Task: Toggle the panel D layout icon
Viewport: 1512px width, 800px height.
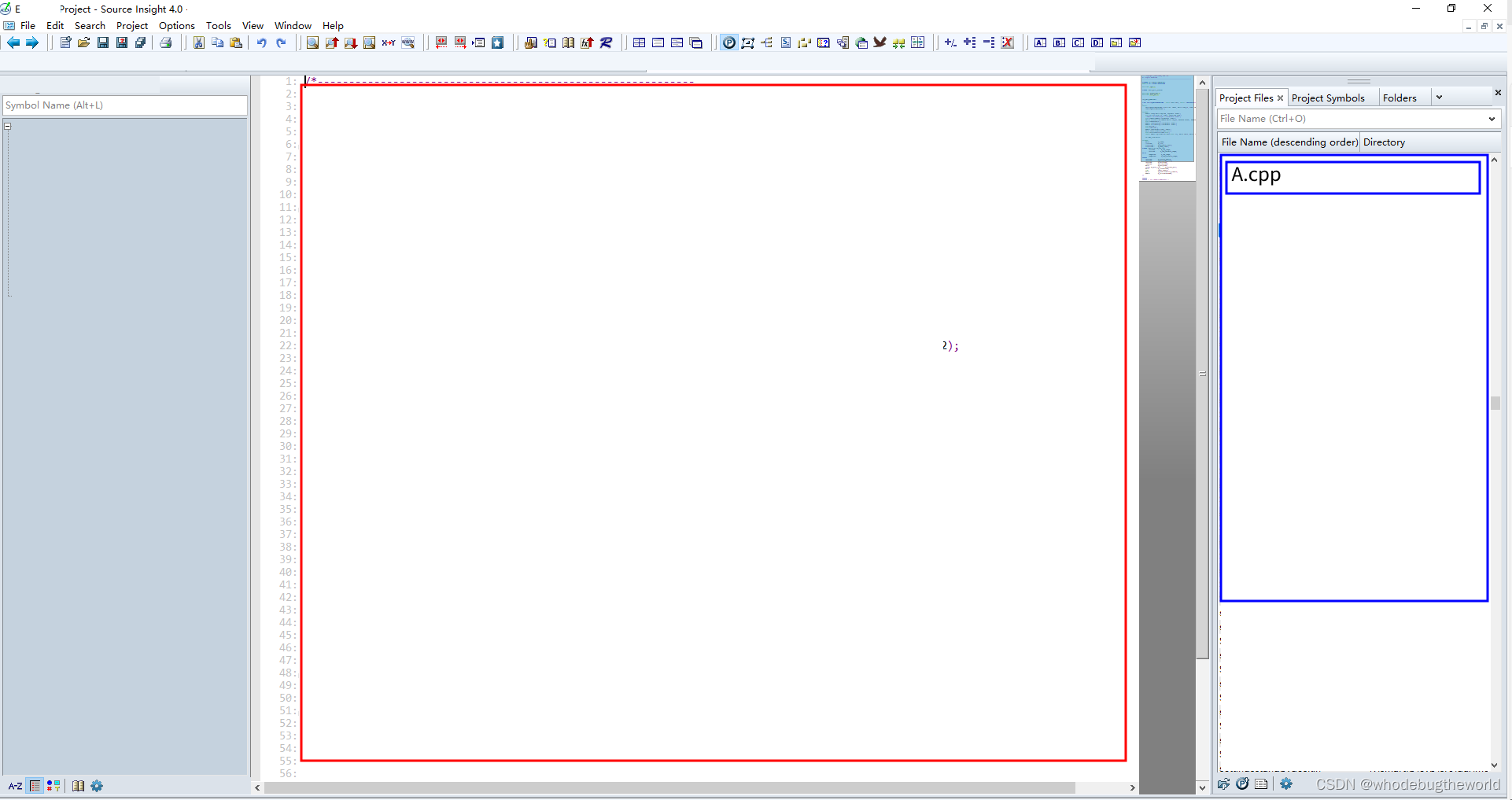Action: tap(1097, 42)
